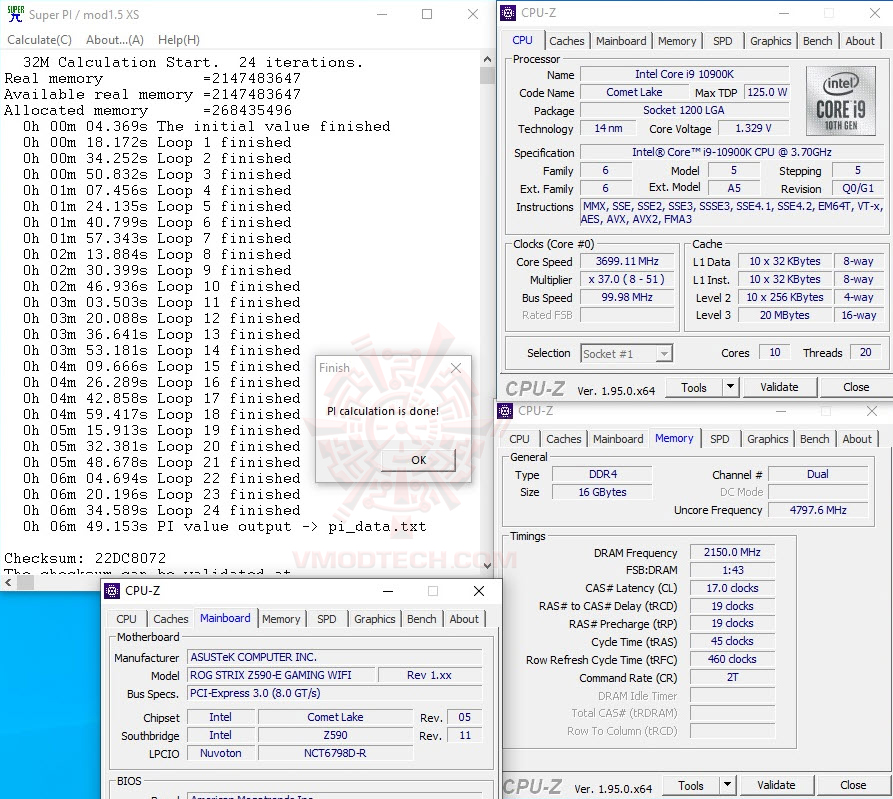893x799 pixels.
Task: Switch the Mainboard window to its Memory tab
Action: tap(281, 619)
